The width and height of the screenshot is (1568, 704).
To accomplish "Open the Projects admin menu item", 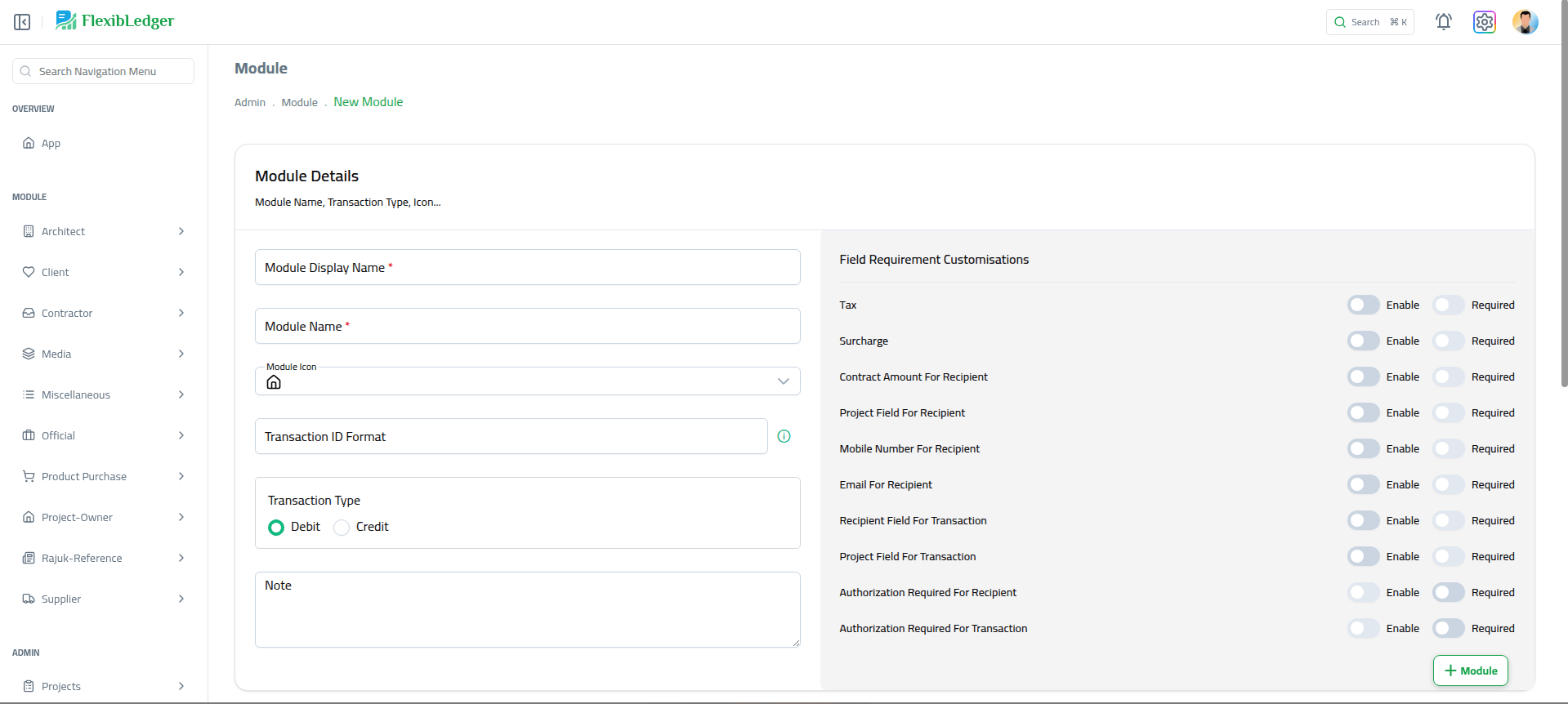I will (x=61, y=686).
